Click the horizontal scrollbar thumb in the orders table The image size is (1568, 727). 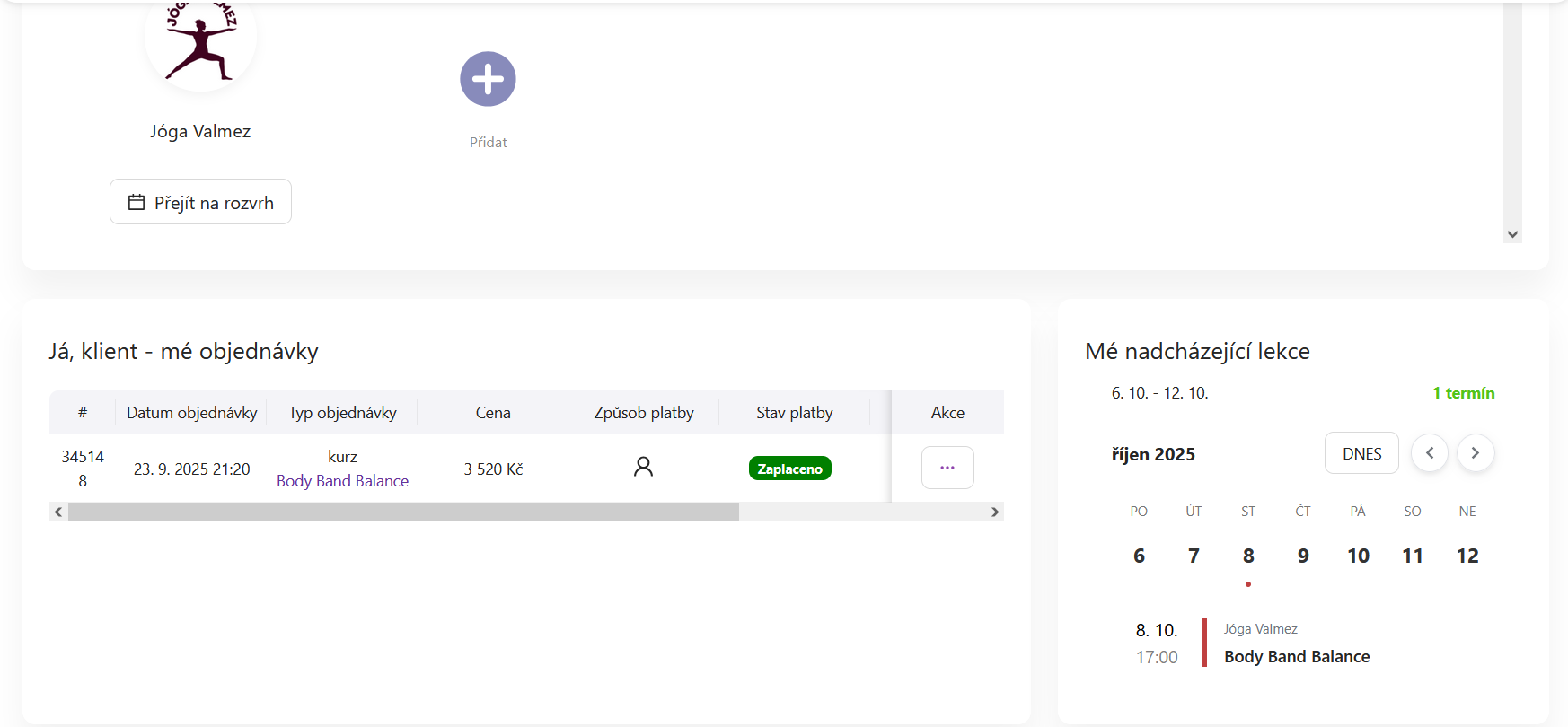click(403, 512)
